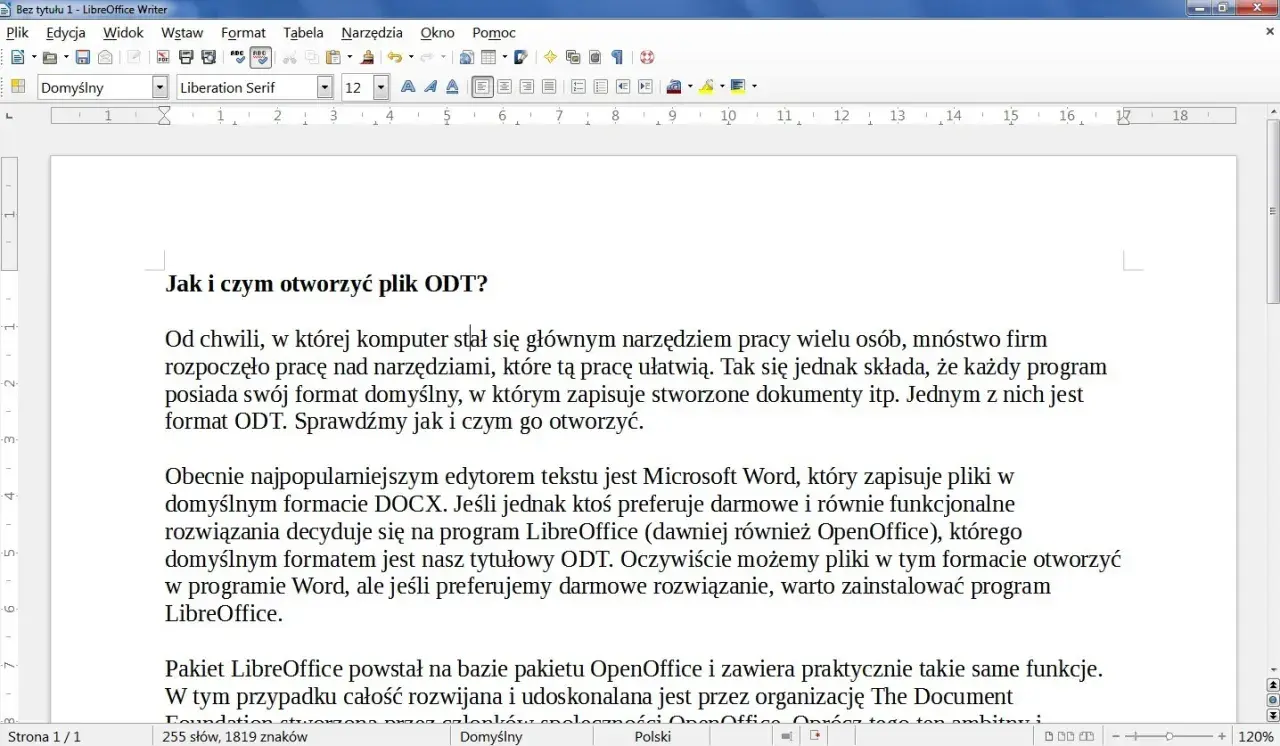Open the font color dropdown arrow
Image resolution: width=1280 pixels, height=746 pixels.
tap(690, 87)
